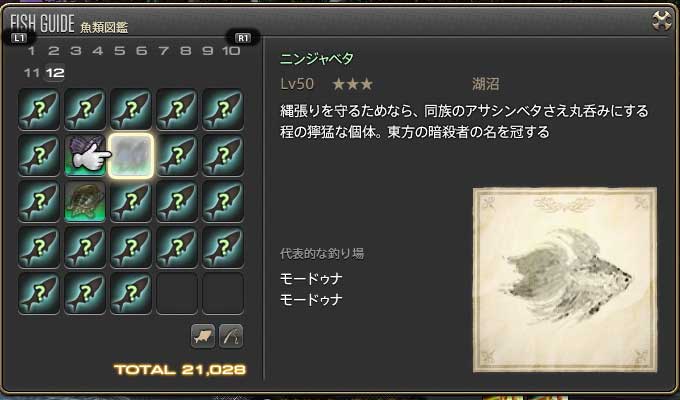Select the first unknown fish slot

click(39, 109)
